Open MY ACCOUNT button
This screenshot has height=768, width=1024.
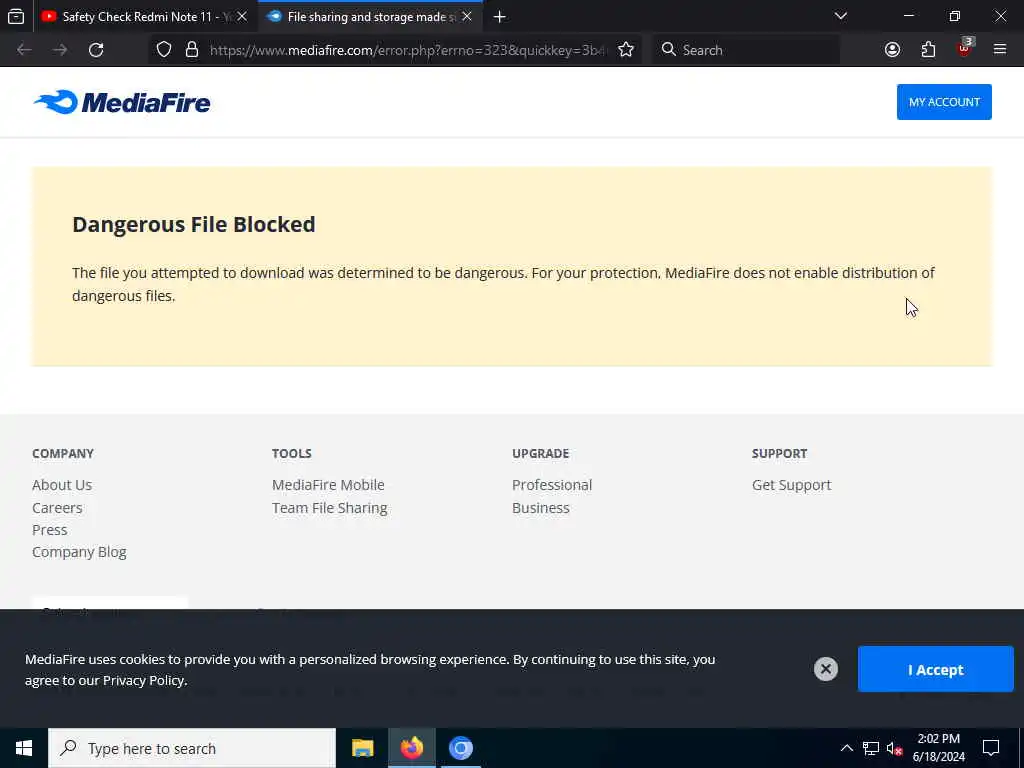click(x=944, y=102)
